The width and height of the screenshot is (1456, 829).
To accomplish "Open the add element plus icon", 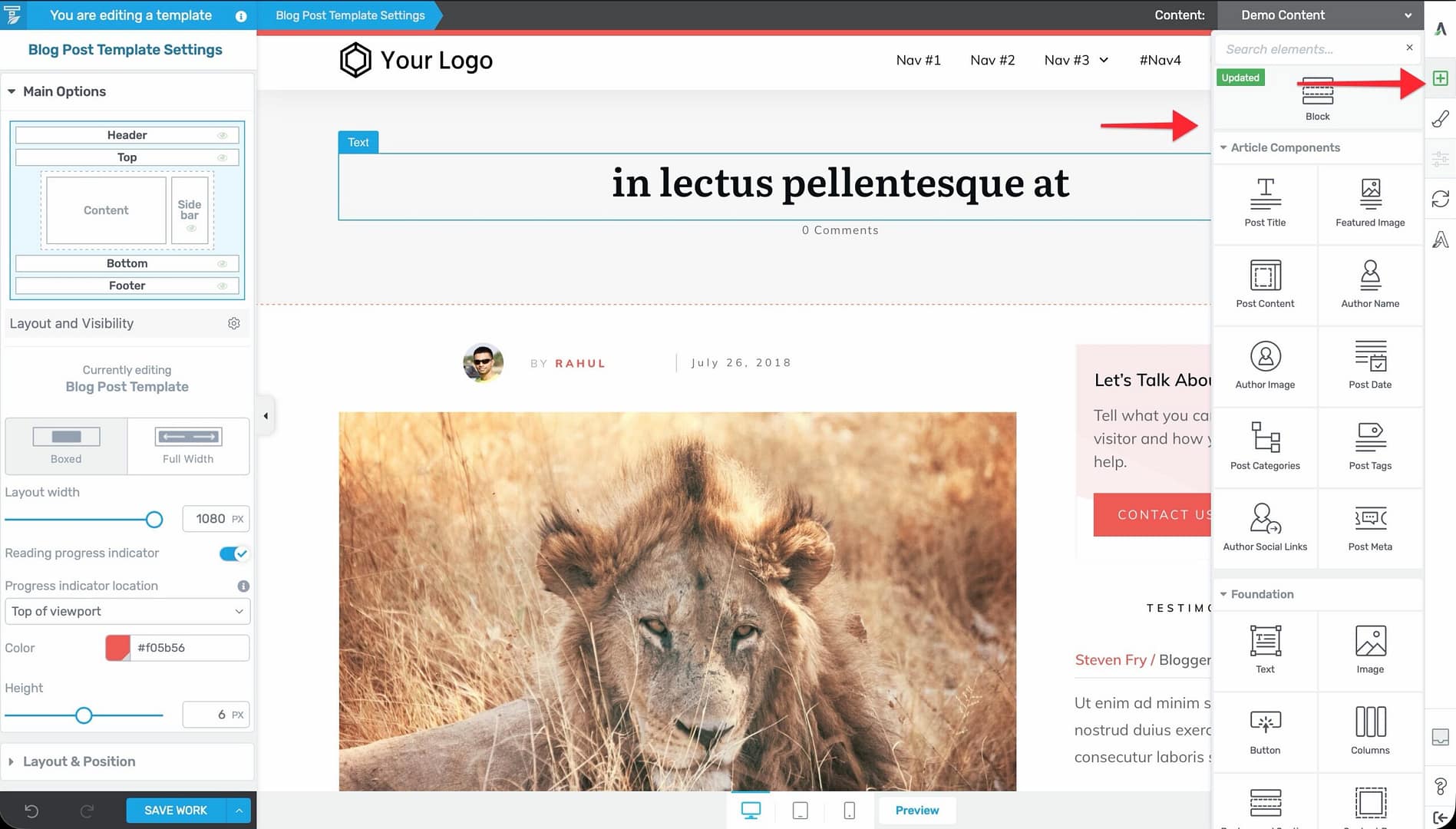I will point(1440,78).
